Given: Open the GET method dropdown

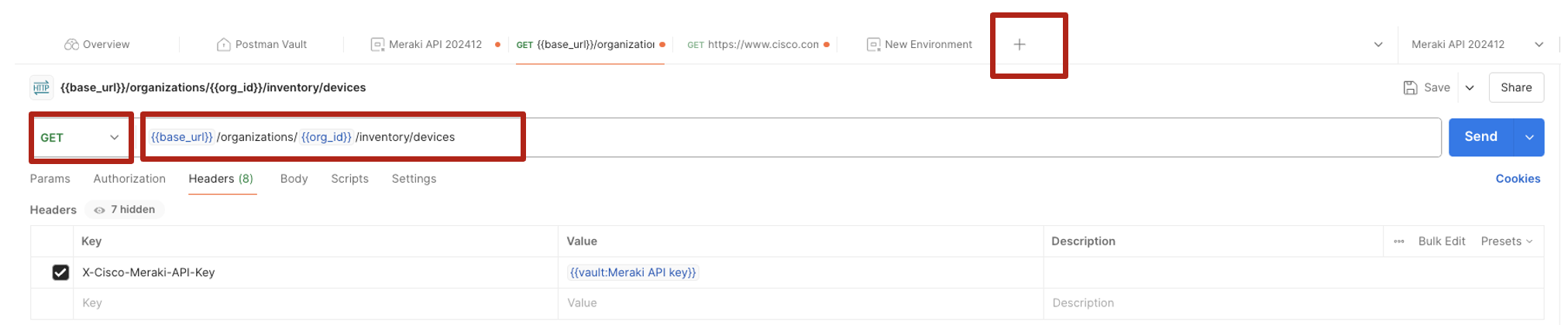Looking at the screenshot, I should point(80,138).
